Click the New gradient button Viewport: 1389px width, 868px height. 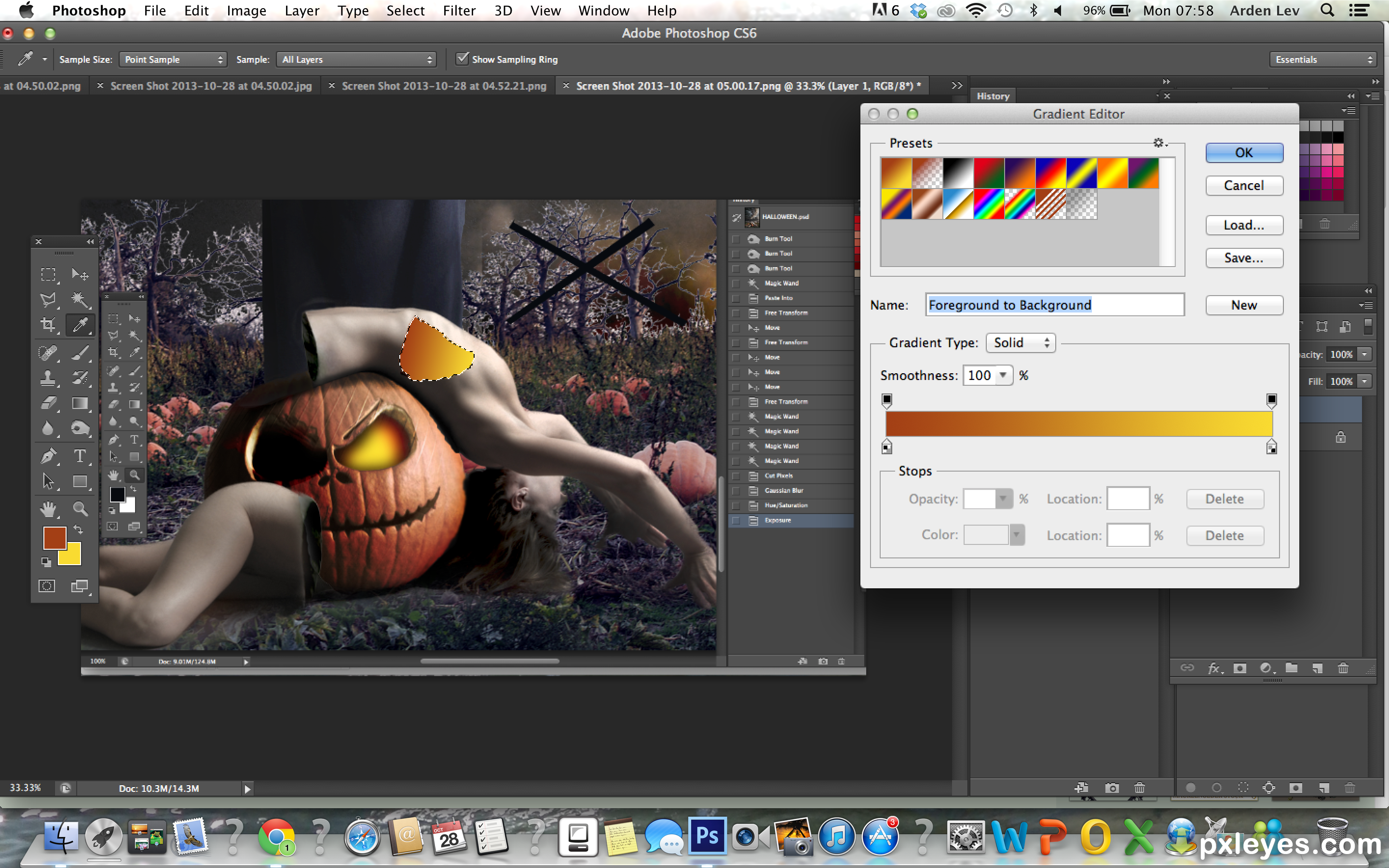pyautogui.click(x=1244, y=305)
